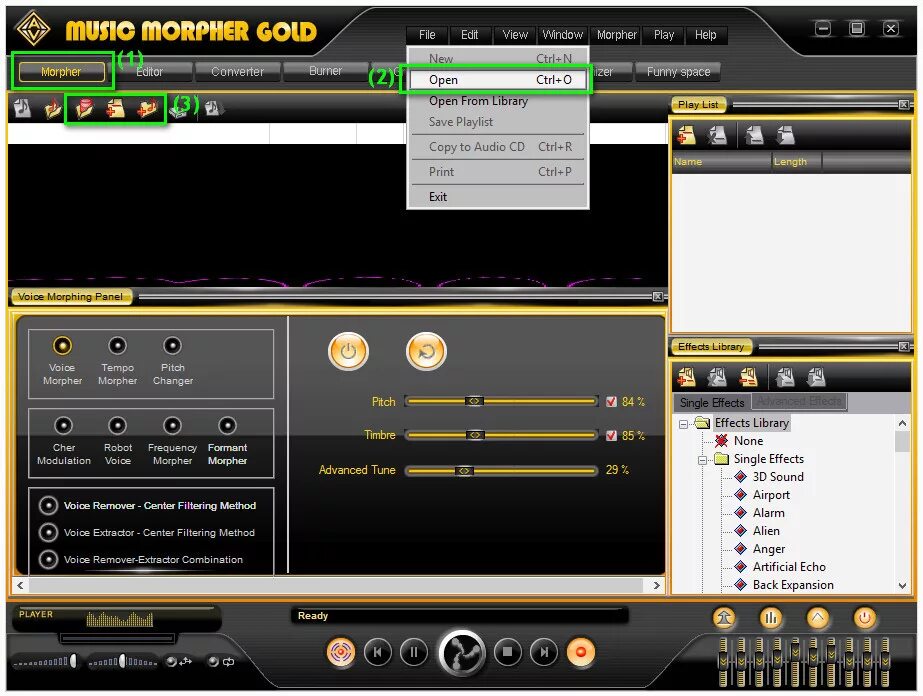The image size is (923, 696).
Task: Open the Morpher menu
Action: click(616, 35)
